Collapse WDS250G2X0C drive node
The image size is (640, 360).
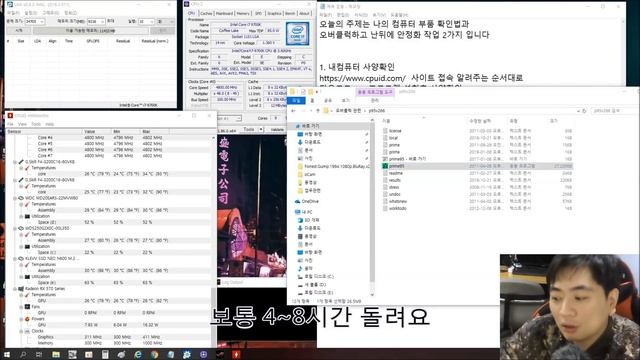[15, 228]
